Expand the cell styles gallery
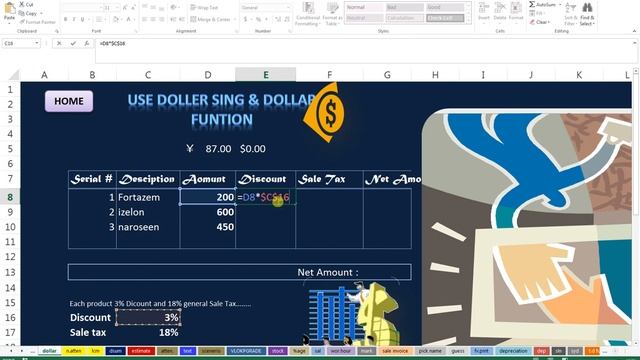Image resolution: width=640 pixels, height=360 pixels. pos(469,21)
